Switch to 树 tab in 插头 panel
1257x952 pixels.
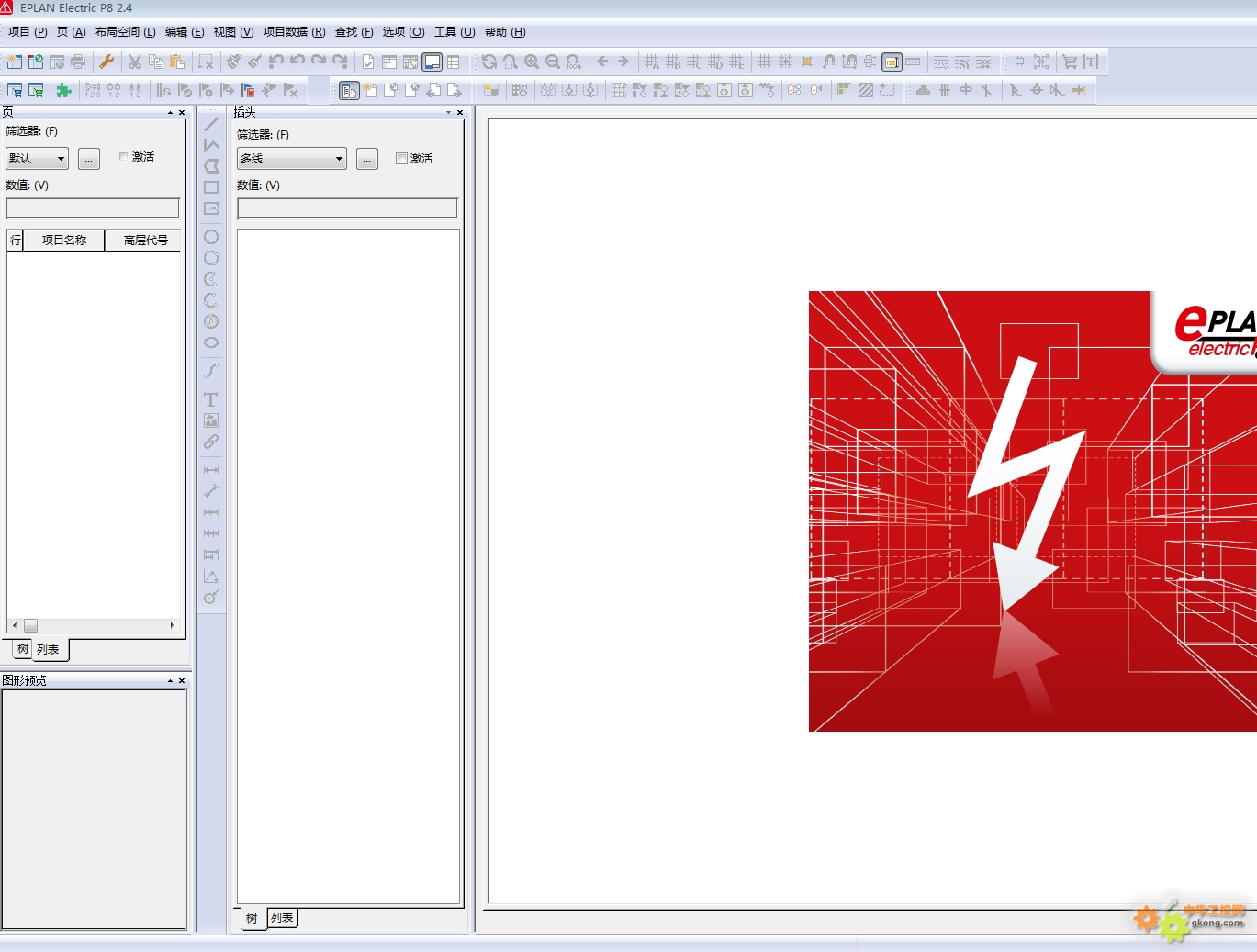point(253,918)
